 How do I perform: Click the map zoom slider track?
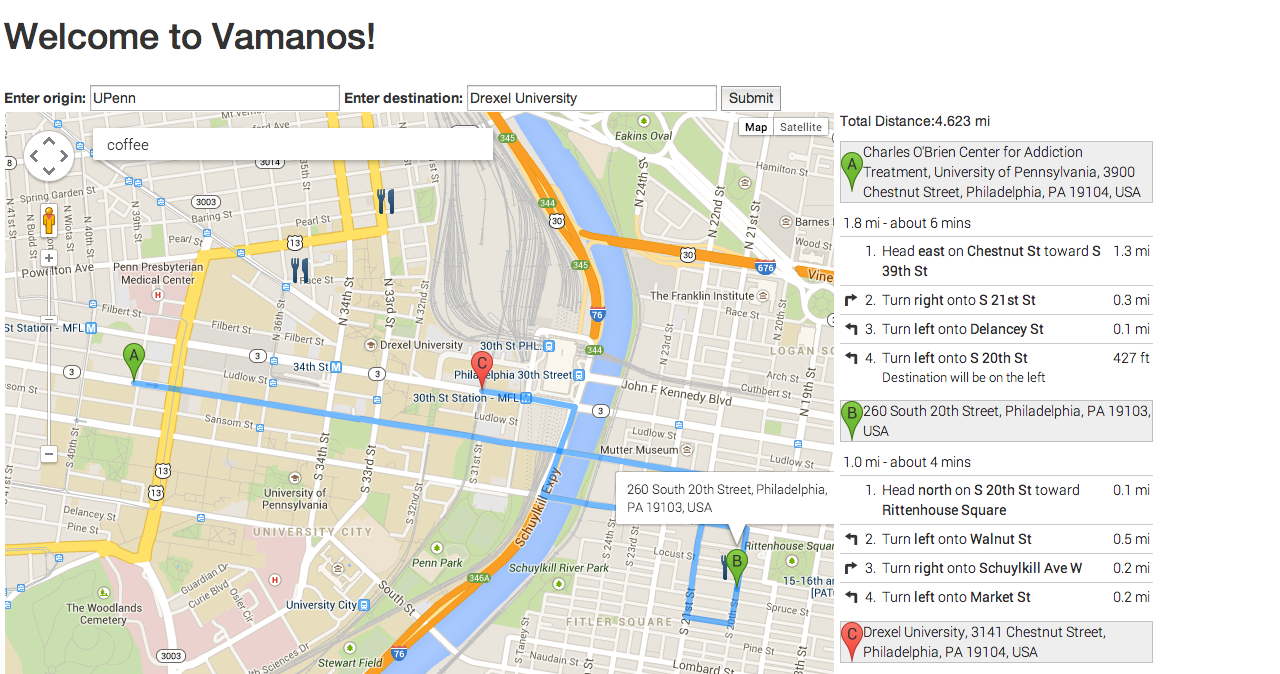(48, 355)
